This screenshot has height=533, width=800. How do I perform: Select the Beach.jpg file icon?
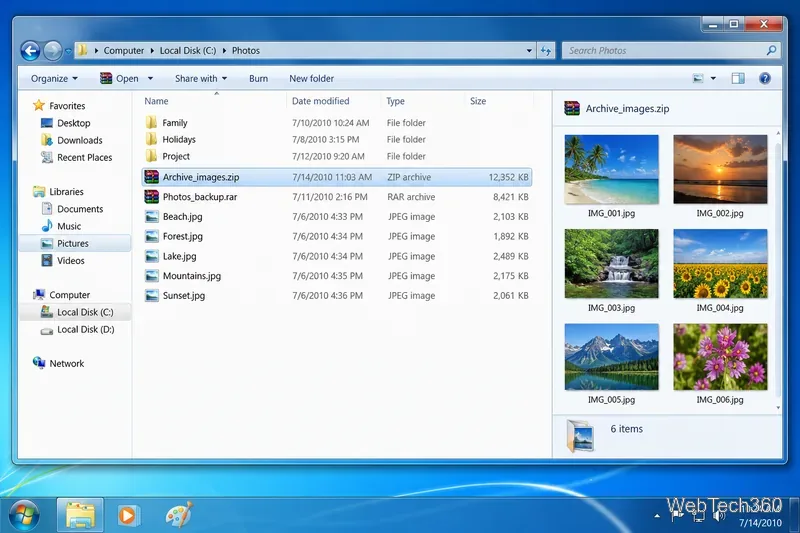pyautogui.click(x=152, y=216)
